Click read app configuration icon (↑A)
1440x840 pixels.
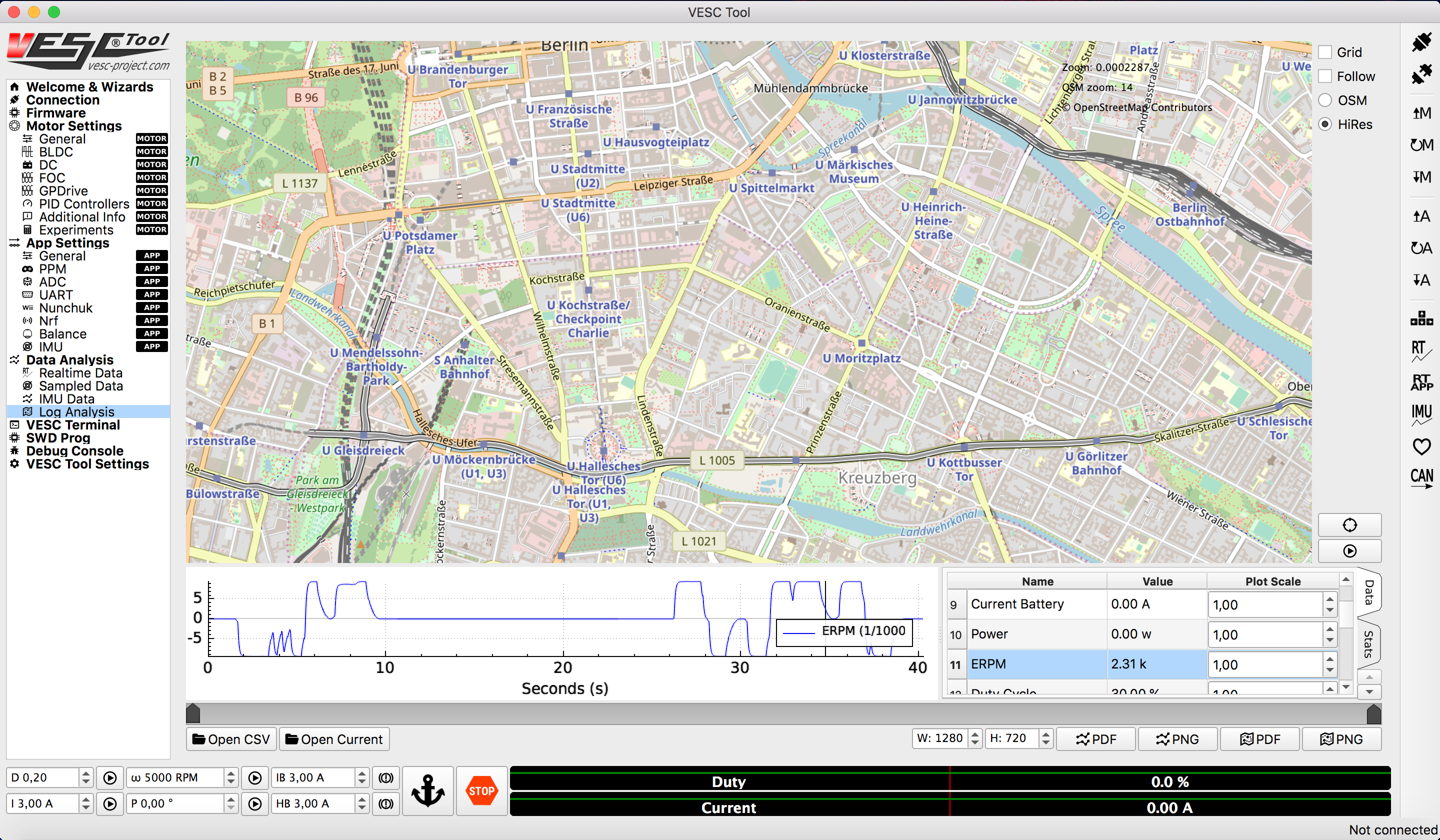click(1420, 216)
